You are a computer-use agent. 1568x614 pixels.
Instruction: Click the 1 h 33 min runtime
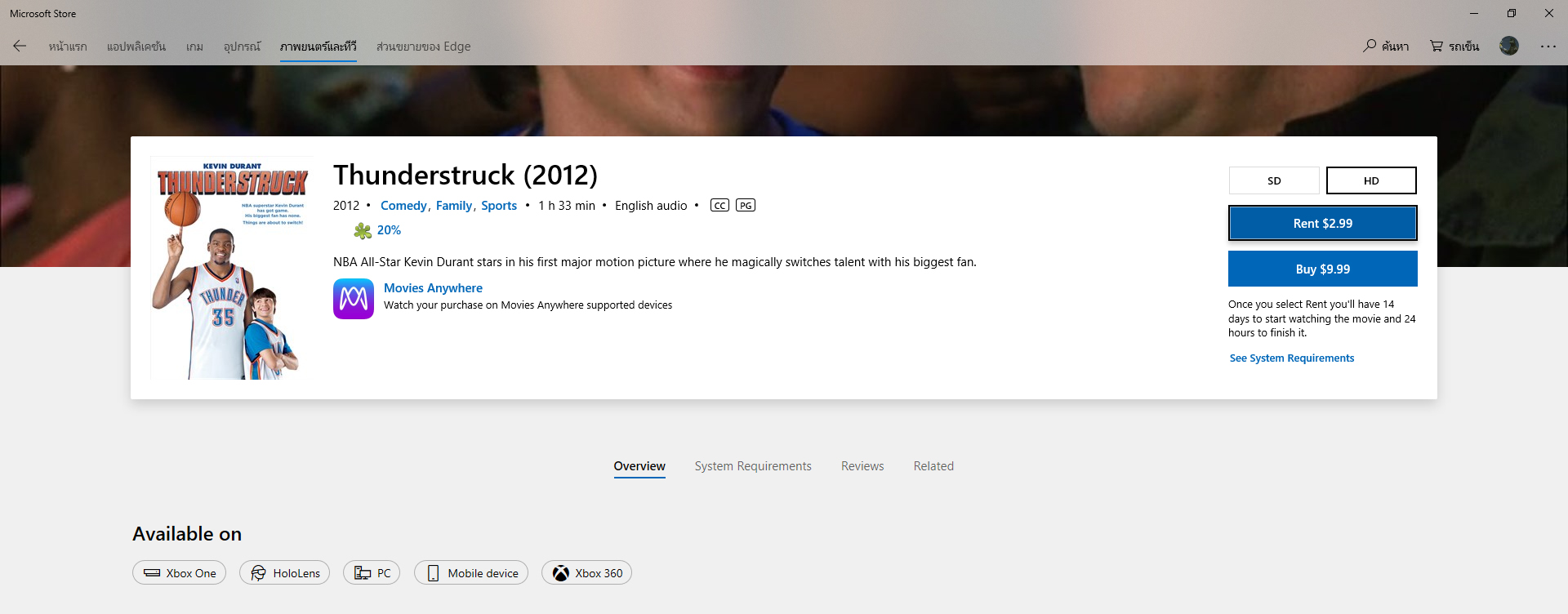567,206
